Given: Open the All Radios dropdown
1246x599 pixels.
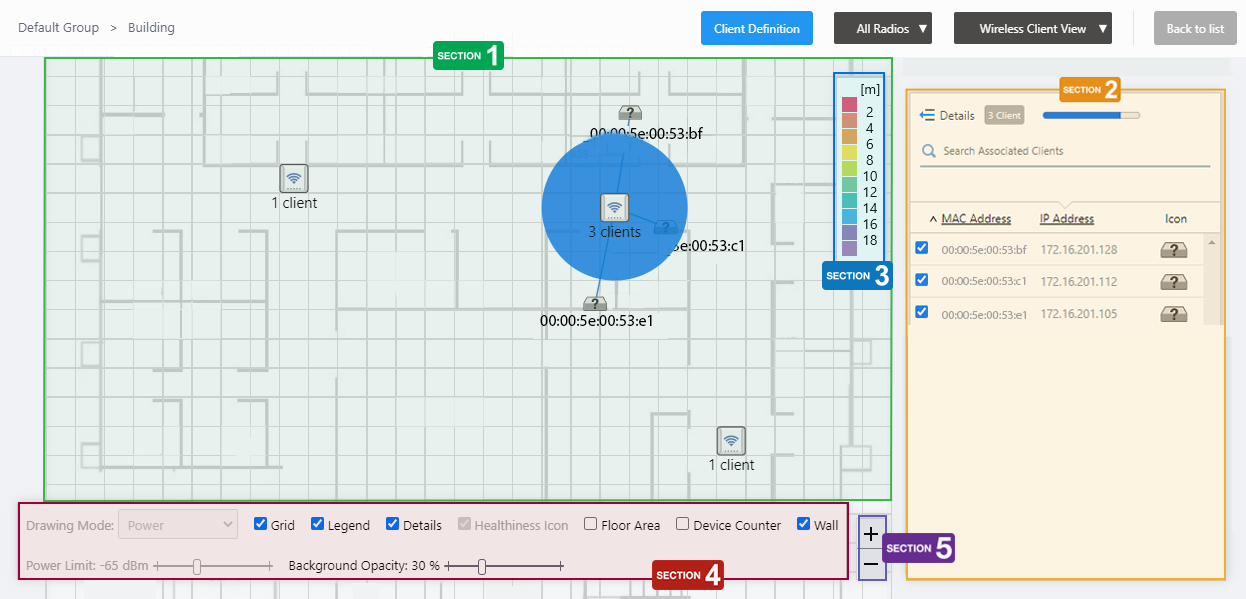Looking at the screenshot, I should tap(882, 29).
